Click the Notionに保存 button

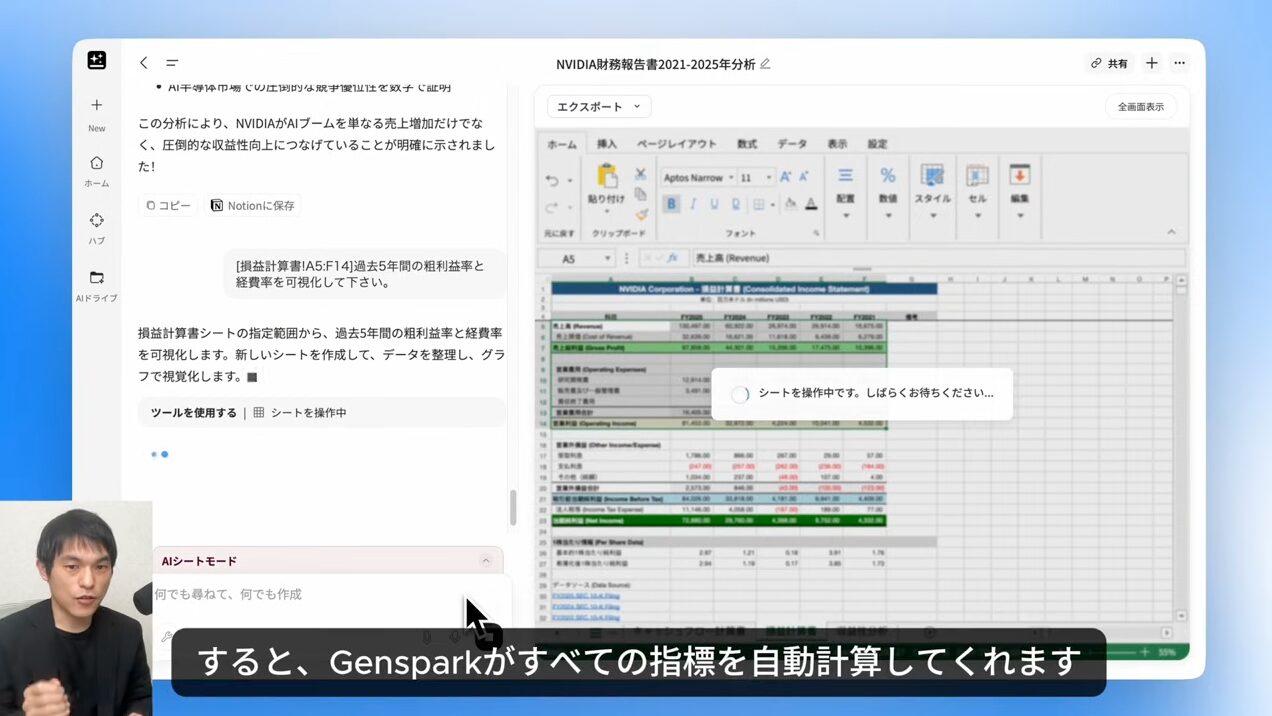[x=252, y=206]
